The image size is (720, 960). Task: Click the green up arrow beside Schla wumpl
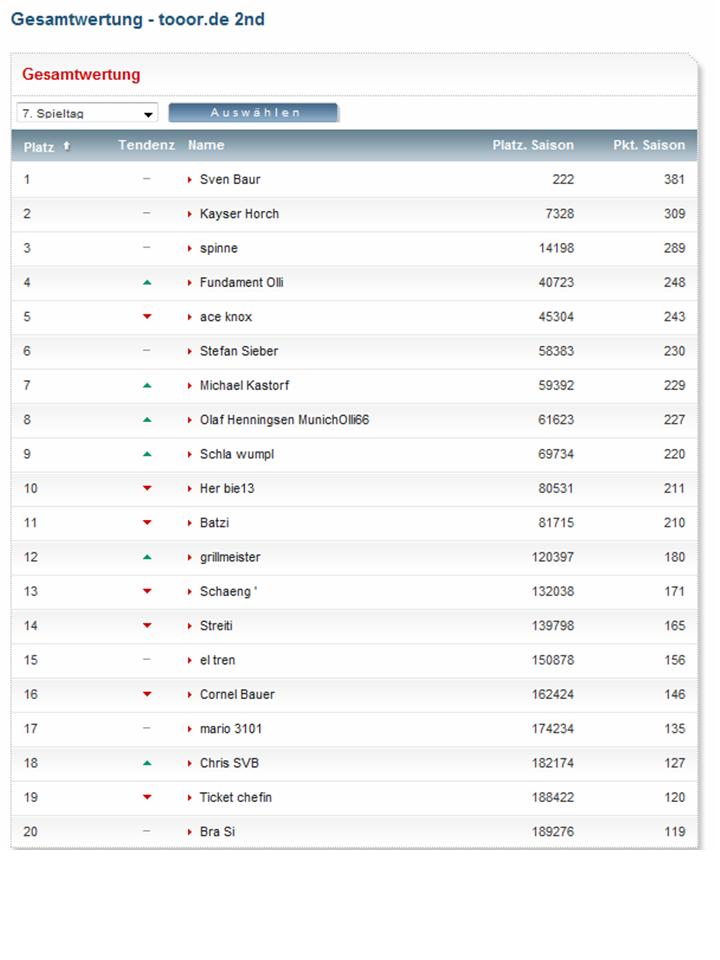tap(147, 454)
